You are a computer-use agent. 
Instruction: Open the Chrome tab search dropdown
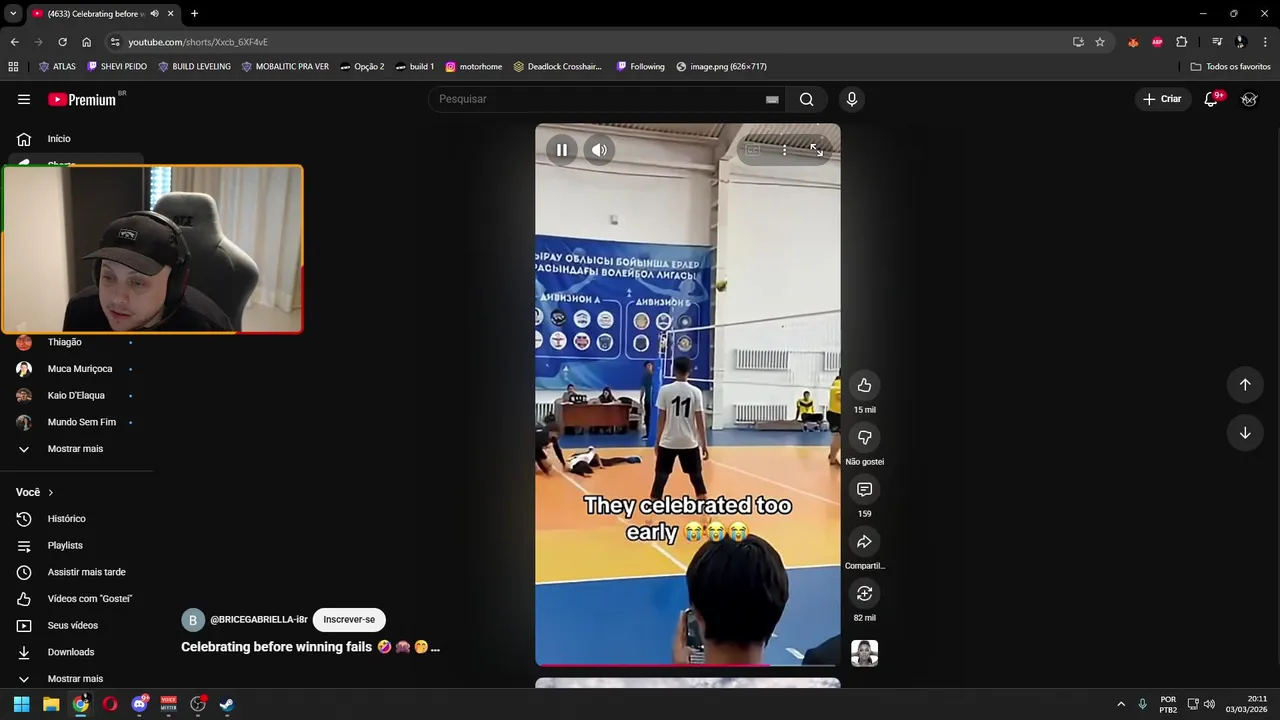coord(13,14)
